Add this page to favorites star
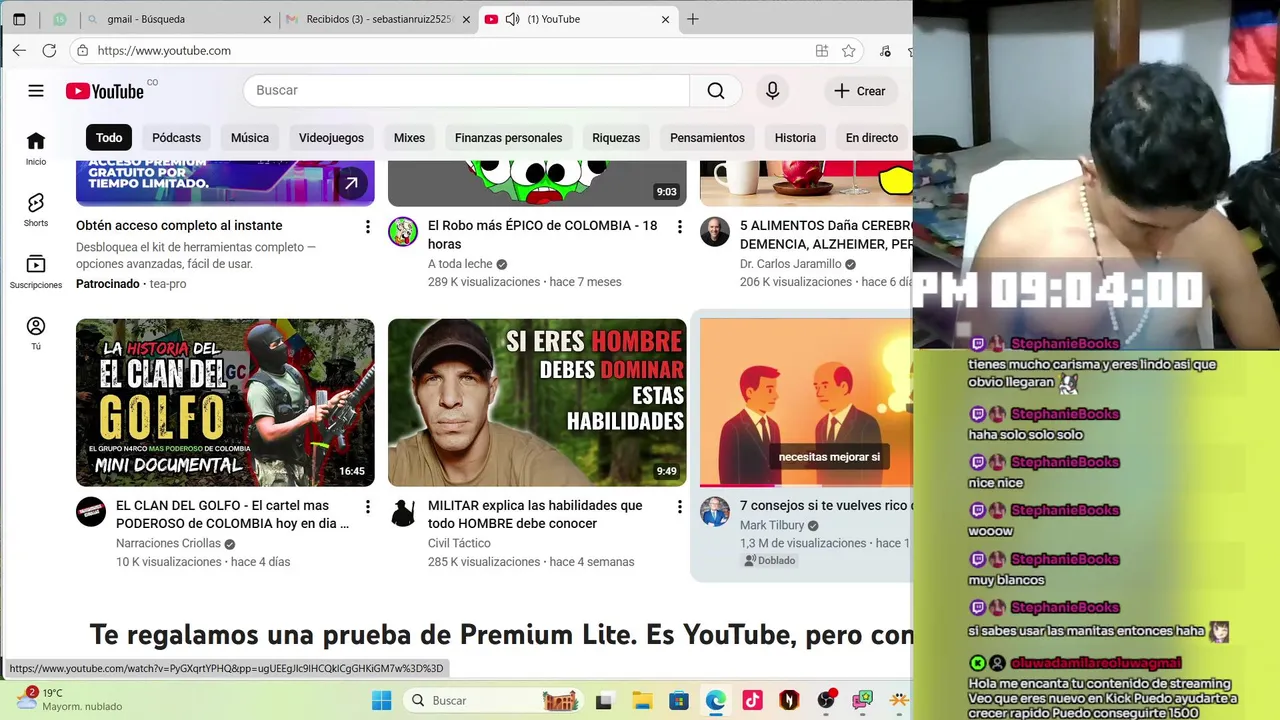The height and width of the screenshot is (720, 1280). 848,51
